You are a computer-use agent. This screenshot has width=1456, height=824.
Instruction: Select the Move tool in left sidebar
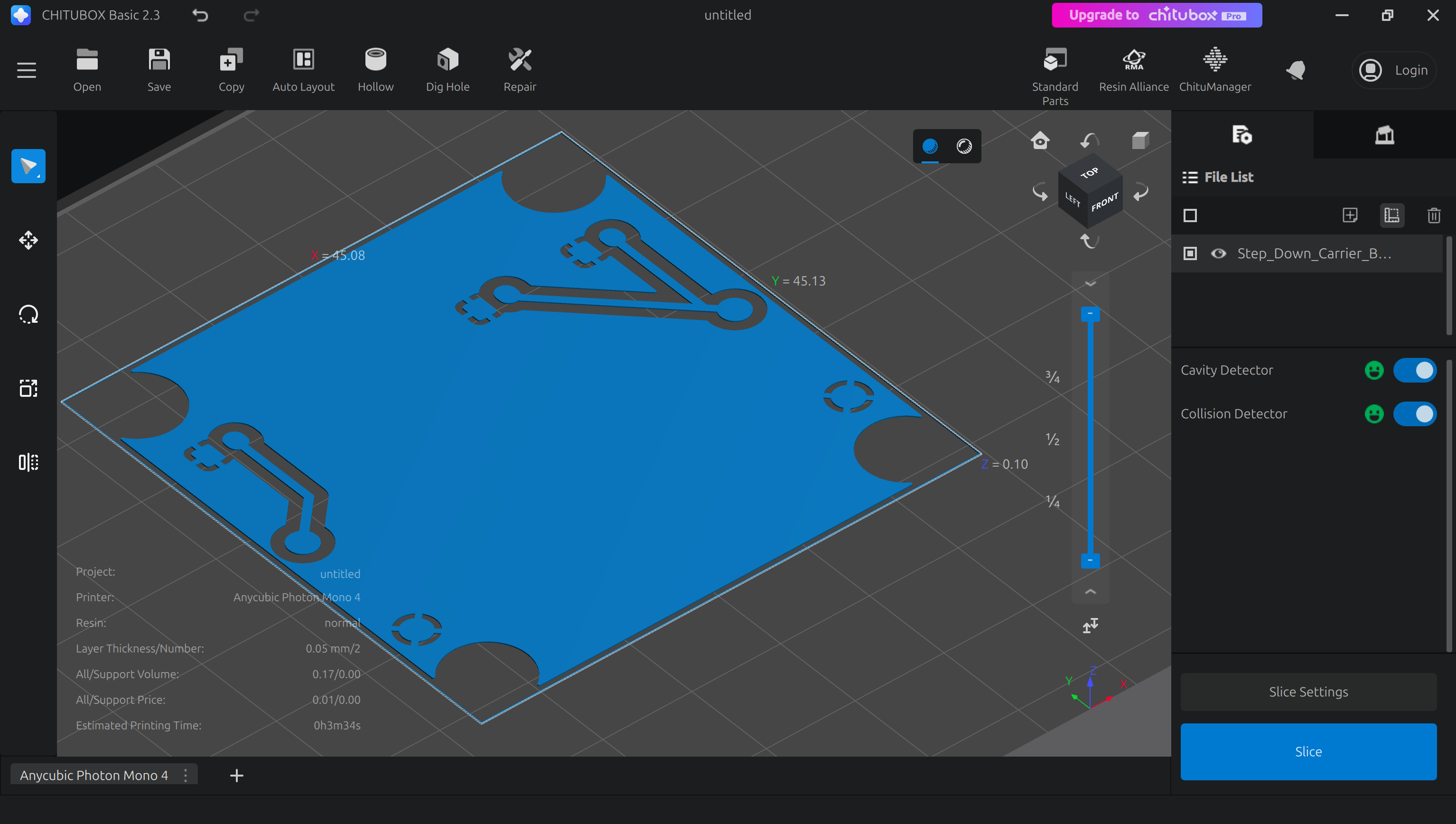(28, 241)
